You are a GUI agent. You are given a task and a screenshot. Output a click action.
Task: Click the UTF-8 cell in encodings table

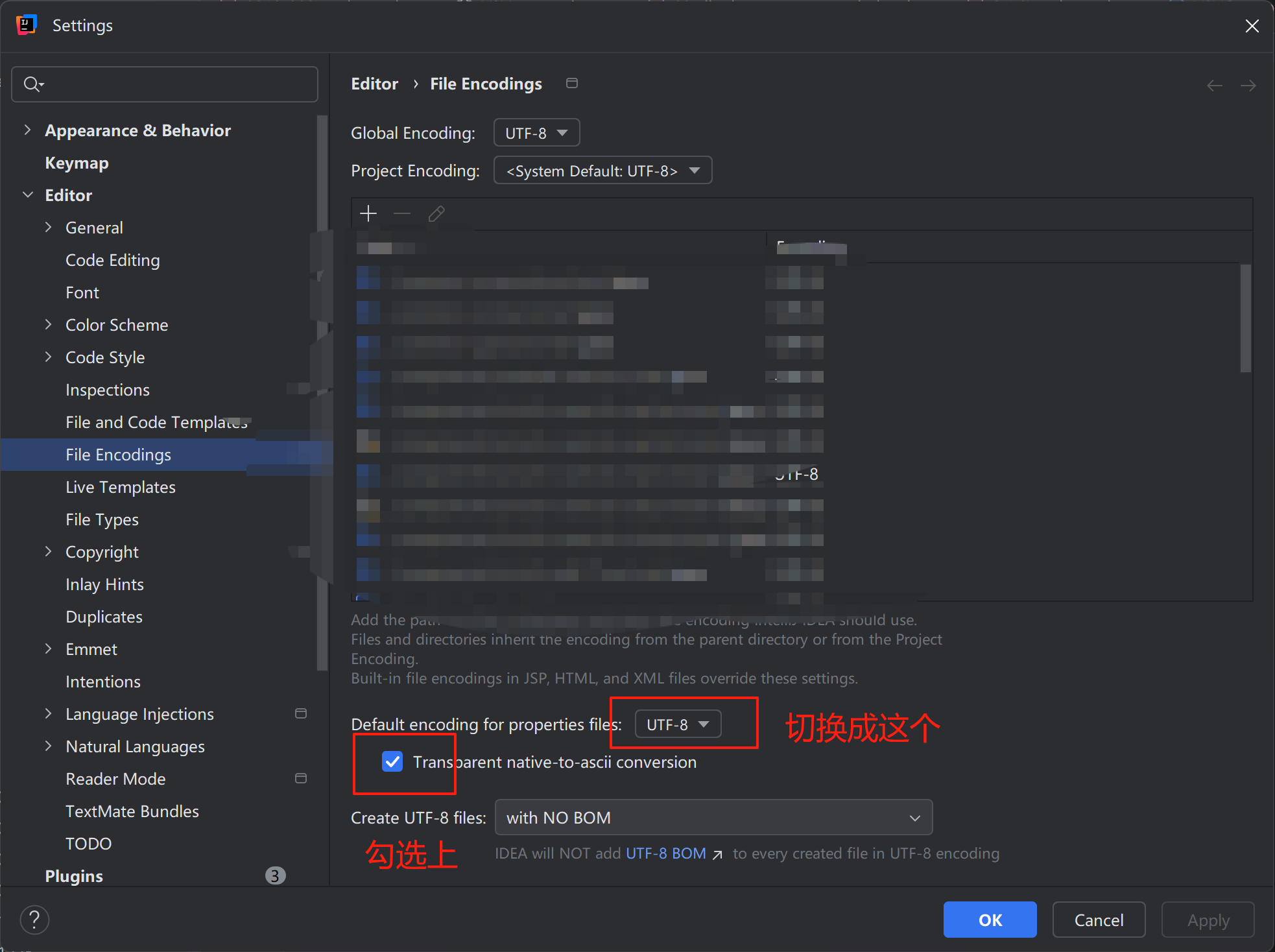point(798,474)
